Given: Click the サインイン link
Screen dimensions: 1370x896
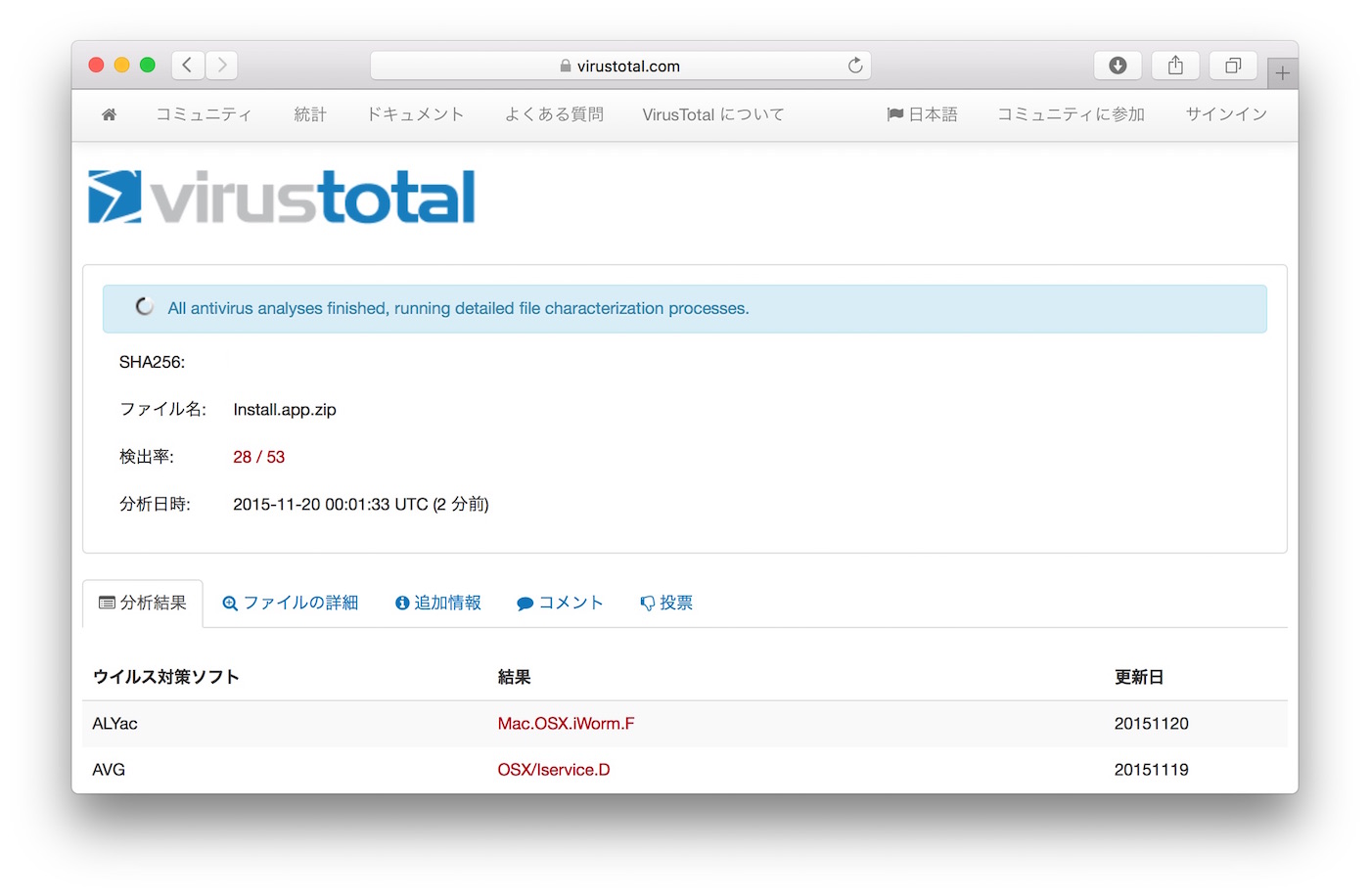Looking at the screenshot, I should (1226, 114).
